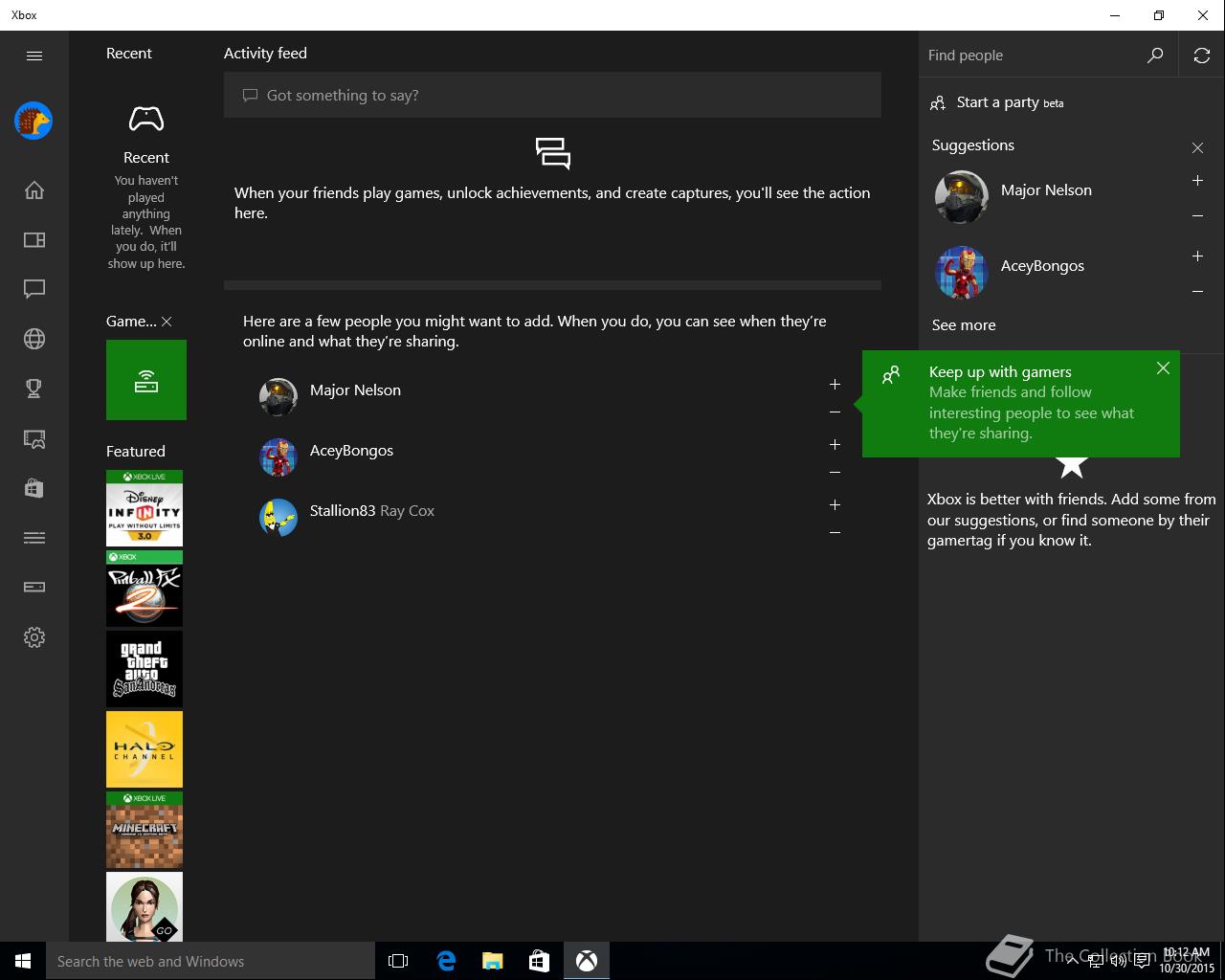Dismiss the Game streaming tip with X
The height and width of the screenshot is (980, 1225).
tap(167, 322)
